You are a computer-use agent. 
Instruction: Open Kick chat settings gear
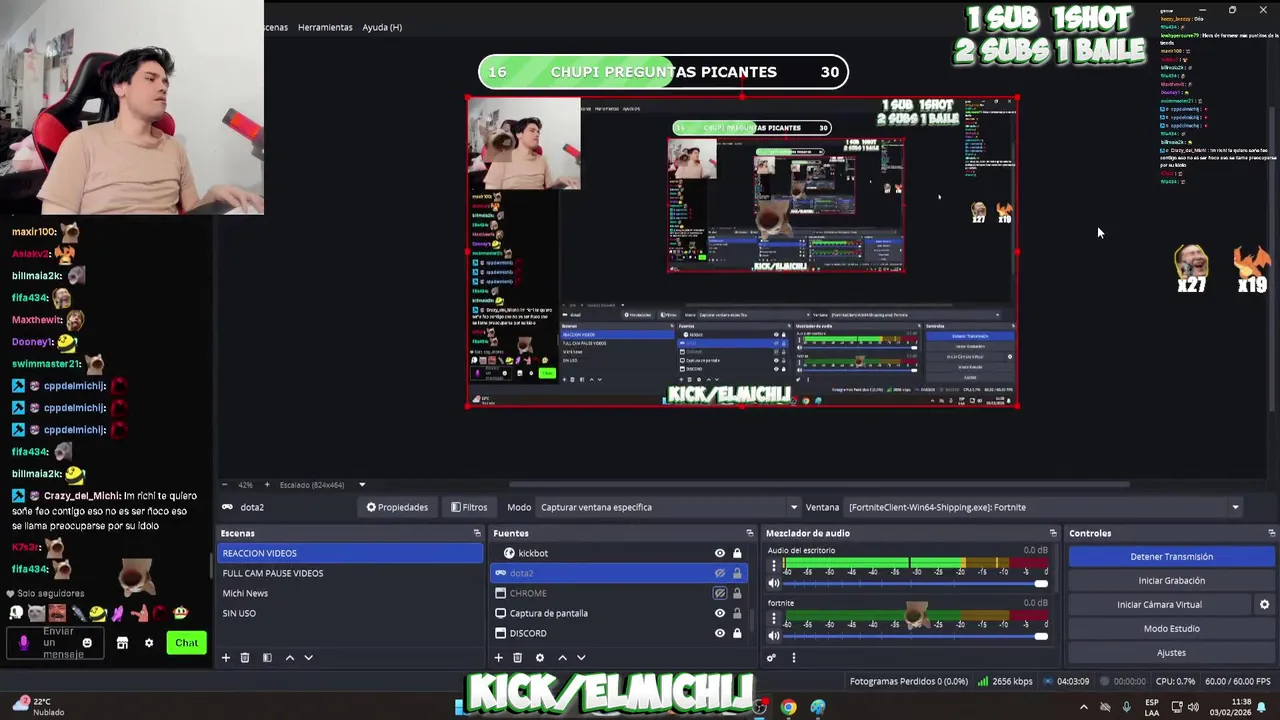point(149,643)
